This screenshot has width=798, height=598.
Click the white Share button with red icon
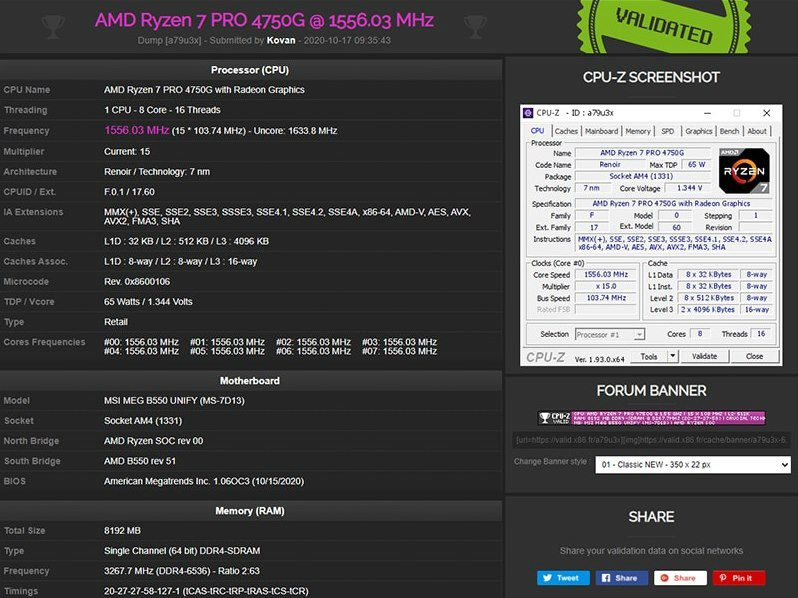680,578
